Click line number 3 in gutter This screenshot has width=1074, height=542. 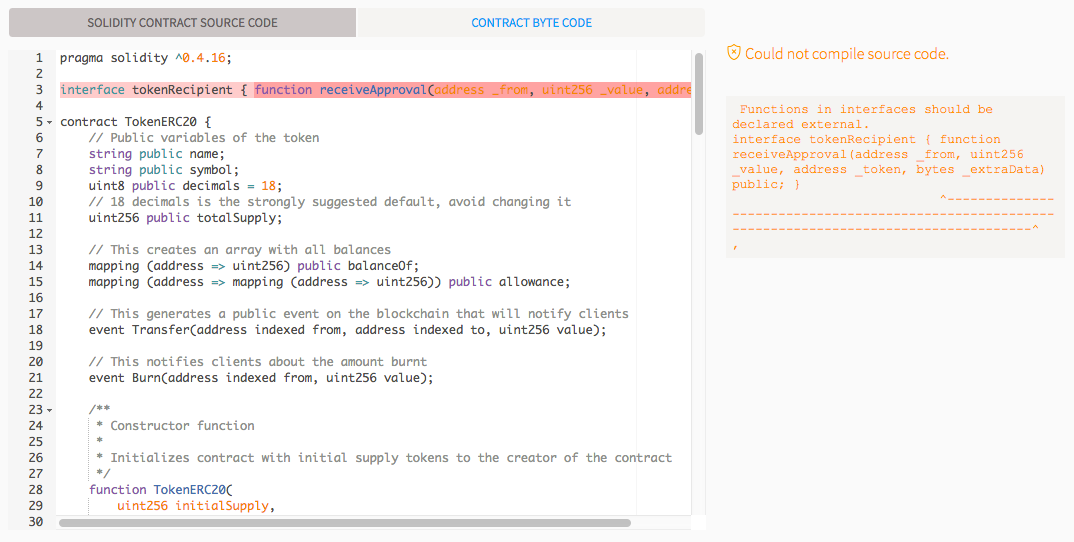(x=39, y=90)
